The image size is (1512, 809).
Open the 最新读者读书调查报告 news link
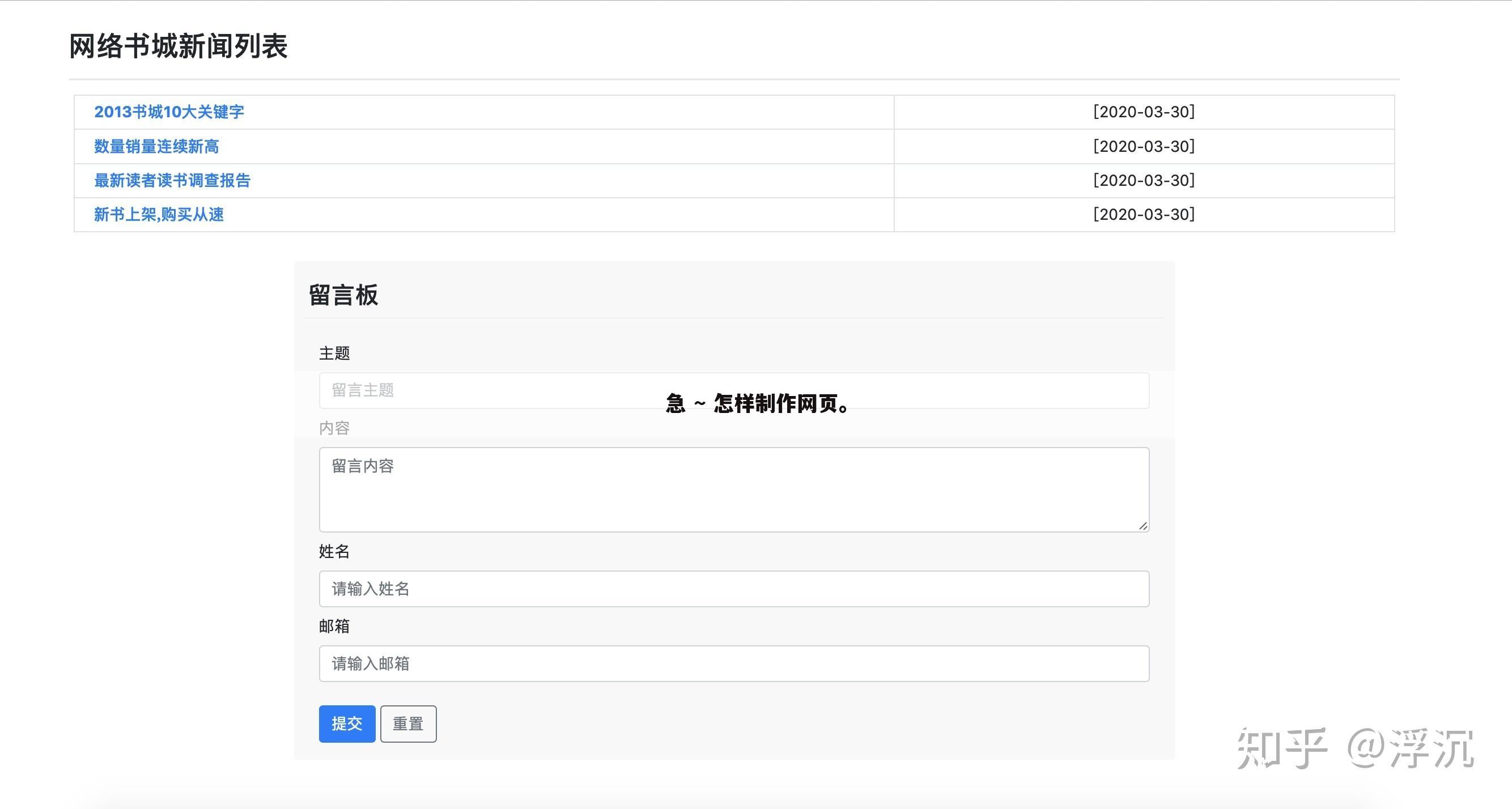(172, 180)
